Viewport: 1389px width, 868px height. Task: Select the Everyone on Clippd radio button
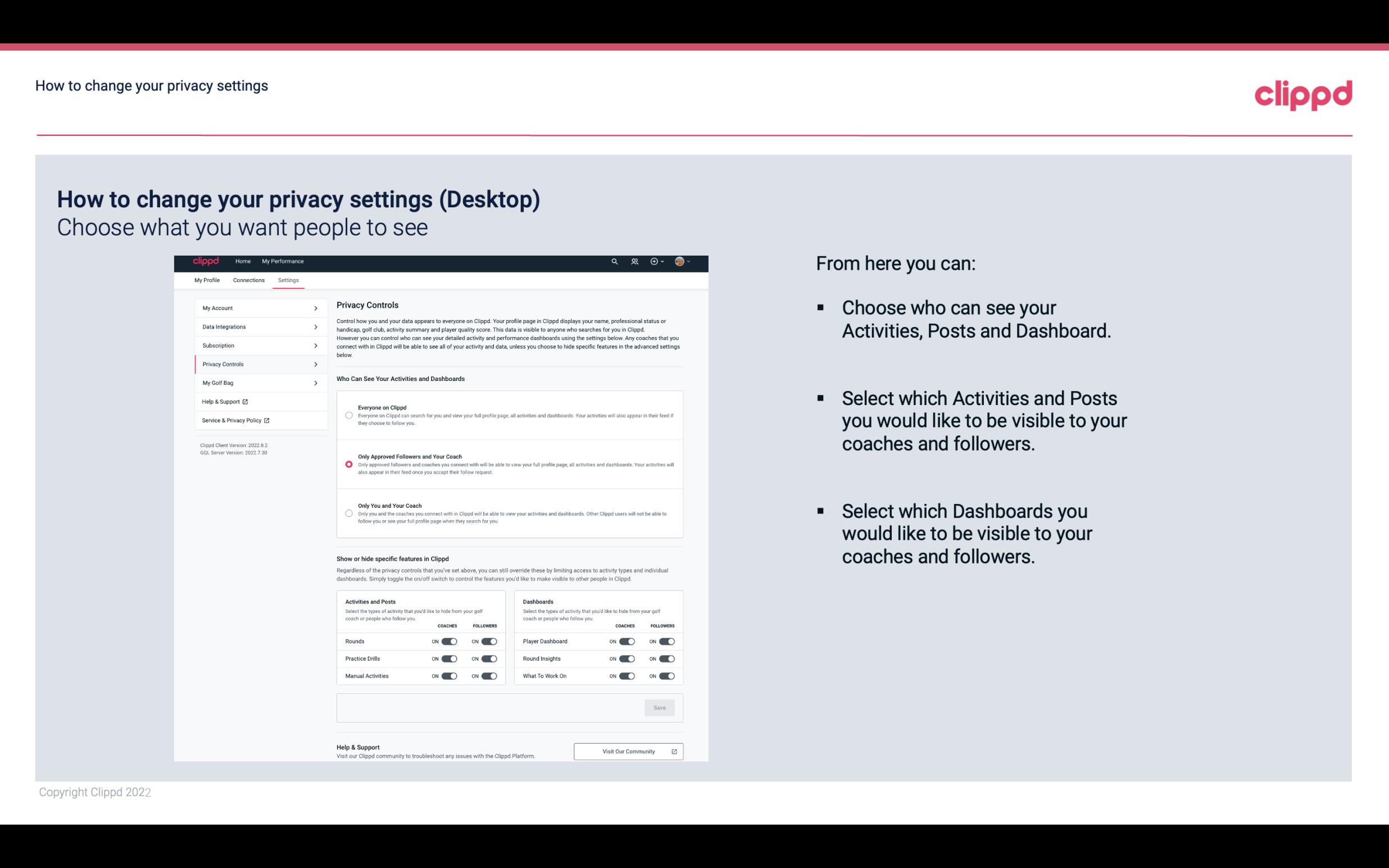pos(348,414)
